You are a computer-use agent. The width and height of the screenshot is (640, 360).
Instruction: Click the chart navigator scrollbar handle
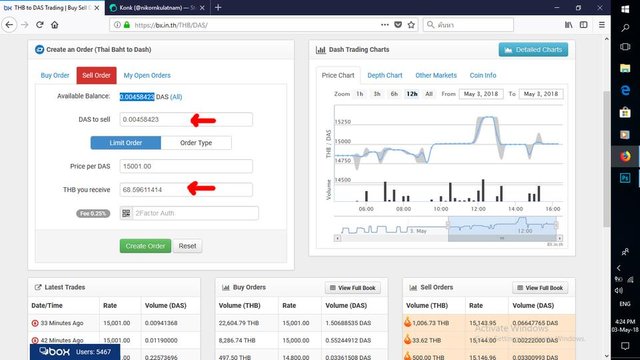(x=502, y=238)
